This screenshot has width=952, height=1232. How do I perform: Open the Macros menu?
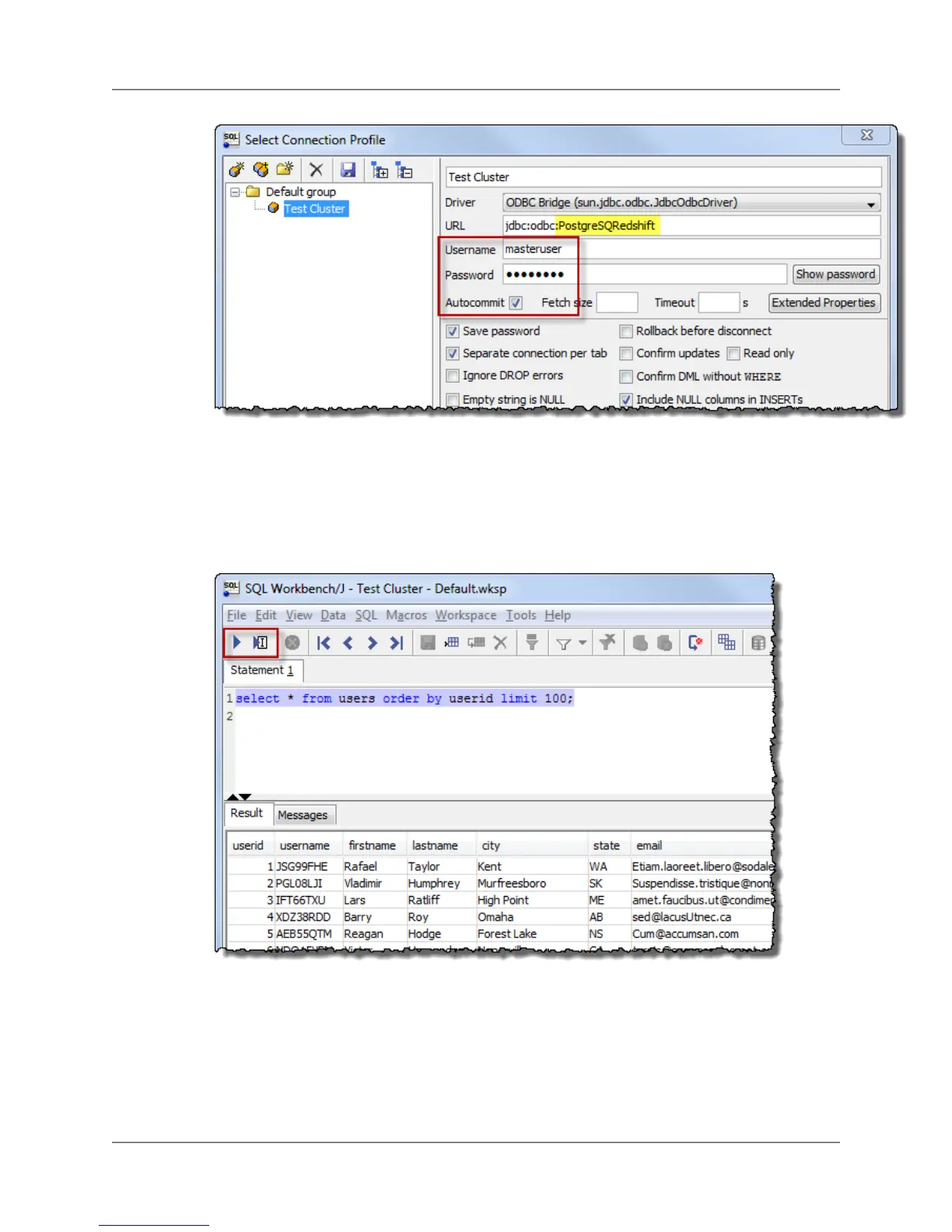pyautogui.click(x=406, y=614)
